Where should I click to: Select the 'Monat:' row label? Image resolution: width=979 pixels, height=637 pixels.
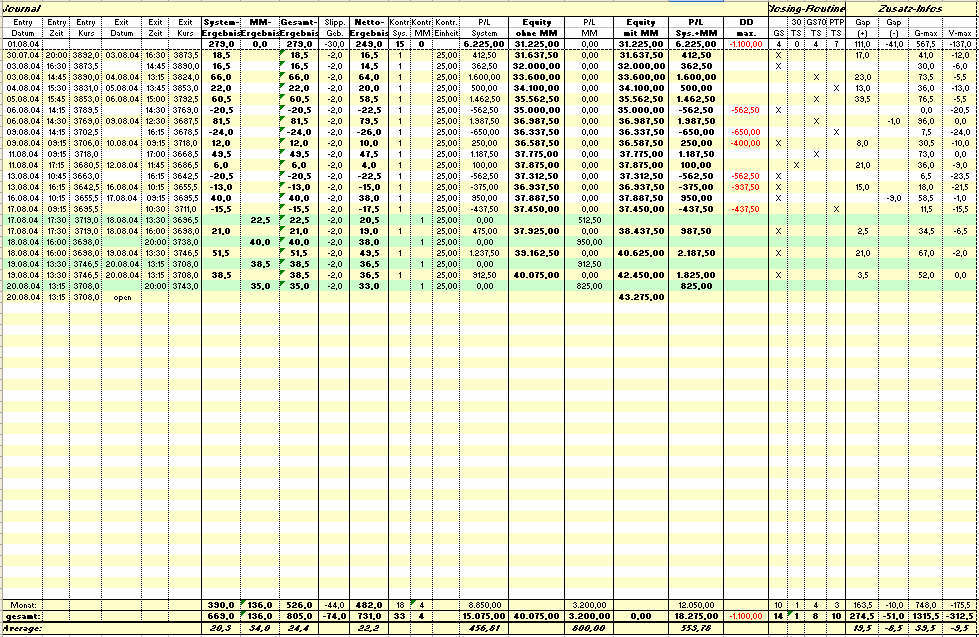[x=22, y=606]
